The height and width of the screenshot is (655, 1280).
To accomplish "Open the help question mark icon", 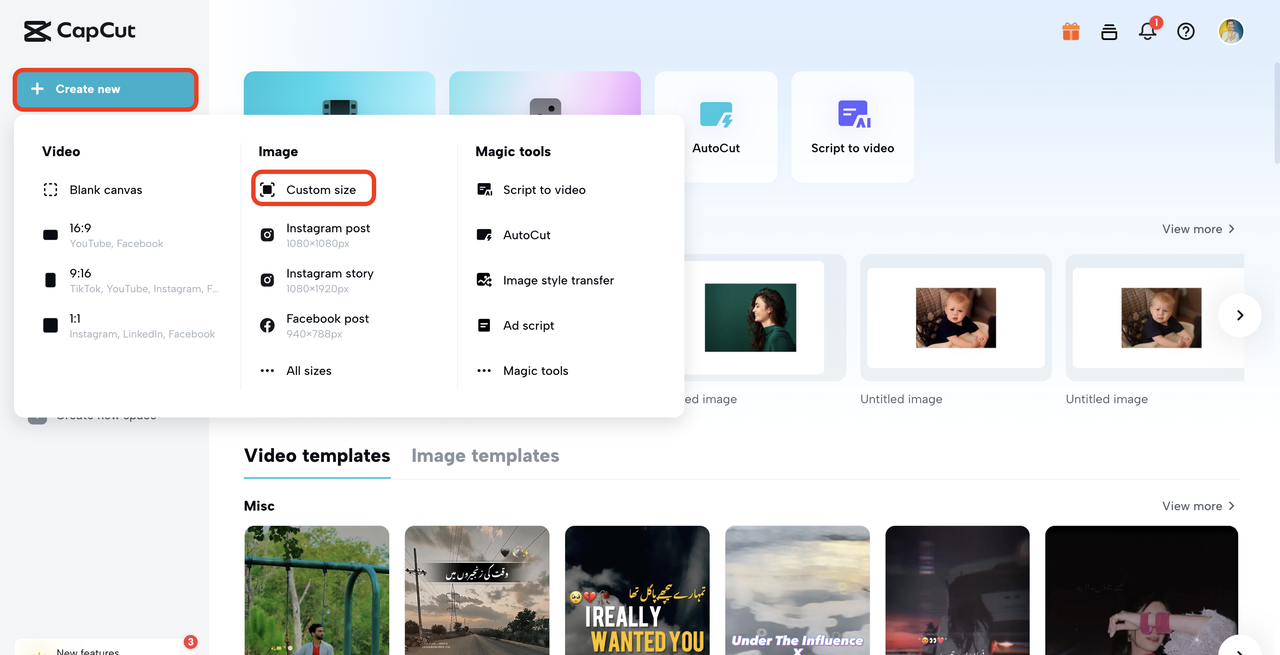I will (1186, 31).
